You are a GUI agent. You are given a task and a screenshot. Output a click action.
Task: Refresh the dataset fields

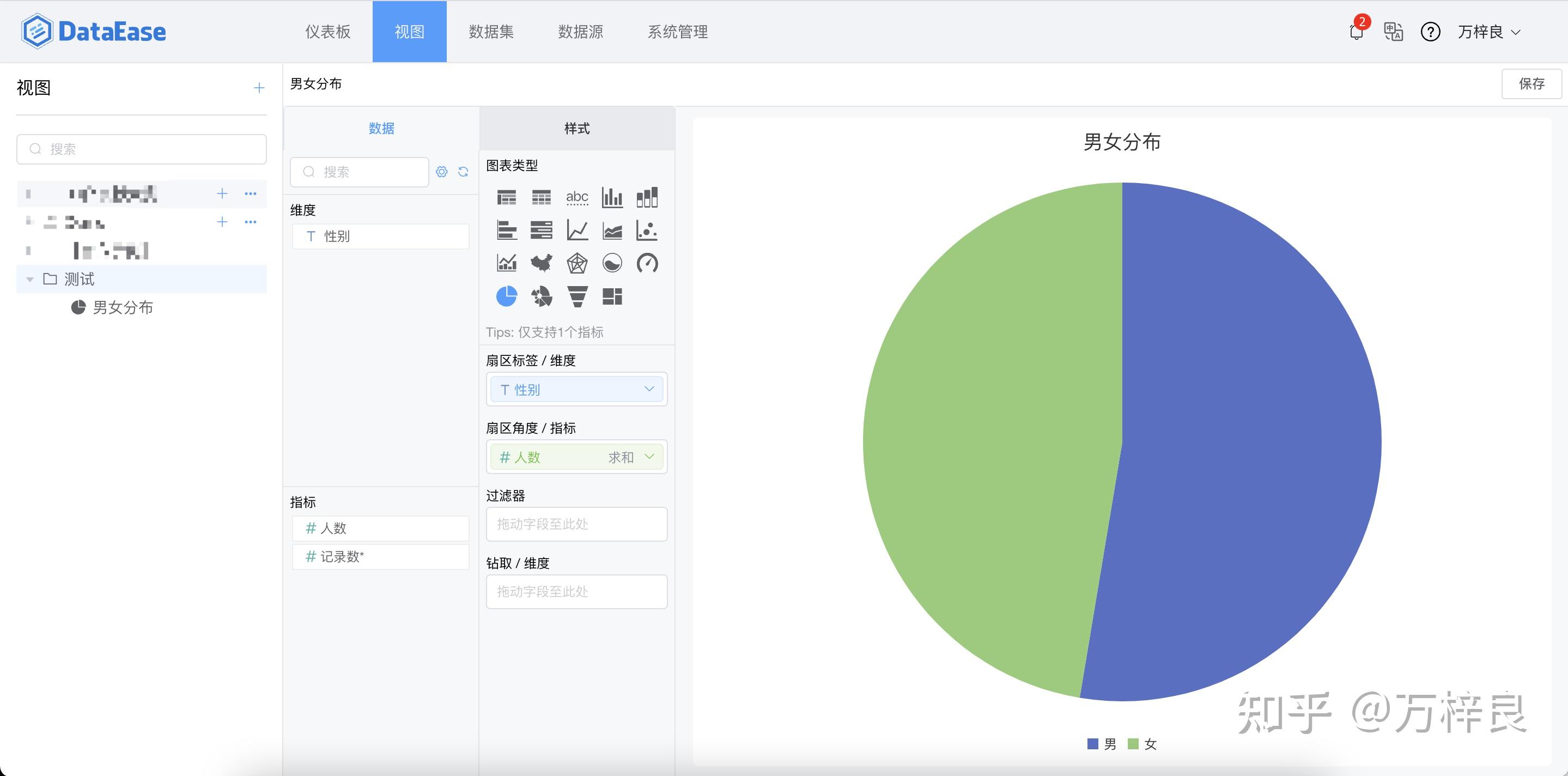(463, 172)
